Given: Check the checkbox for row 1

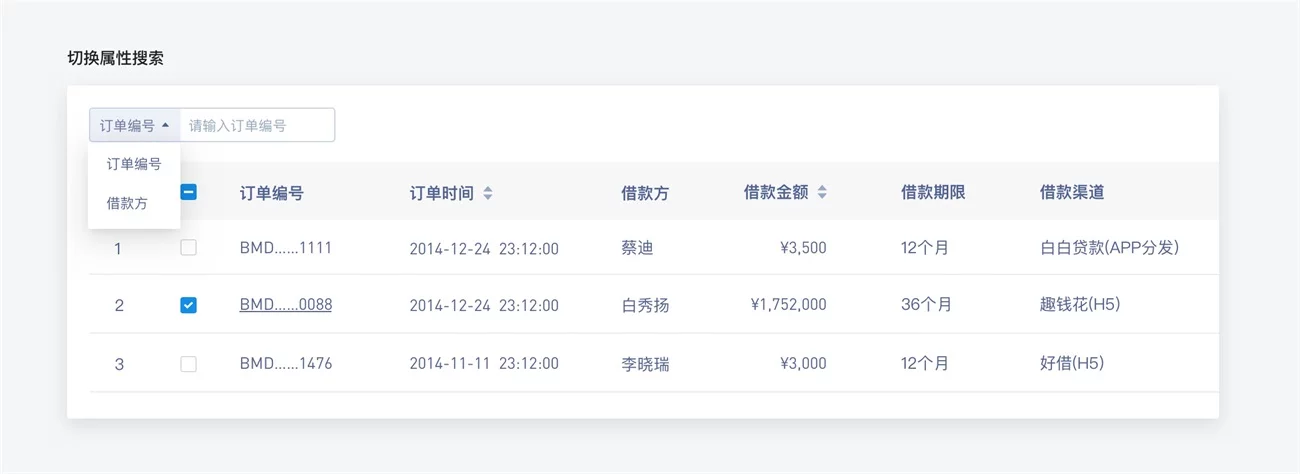Looking at the screenshot, I should coord(188,248).
